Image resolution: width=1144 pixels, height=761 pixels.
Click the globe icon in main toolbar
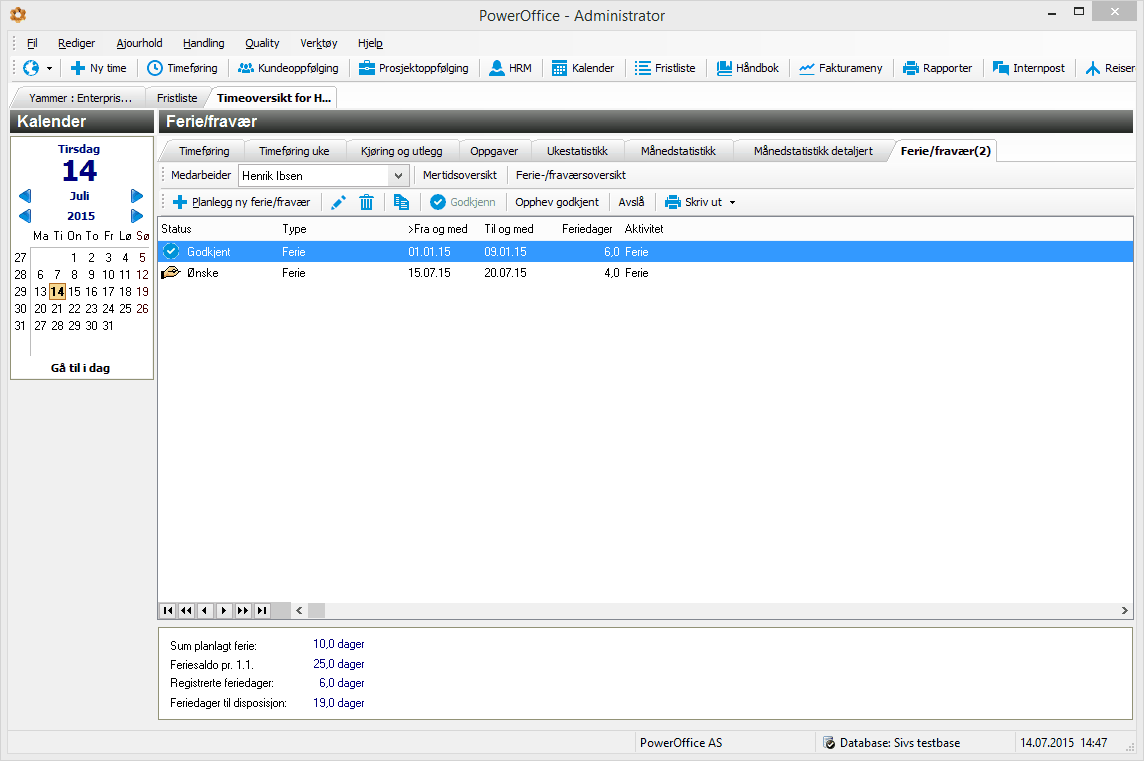click(x=31, y=68)
